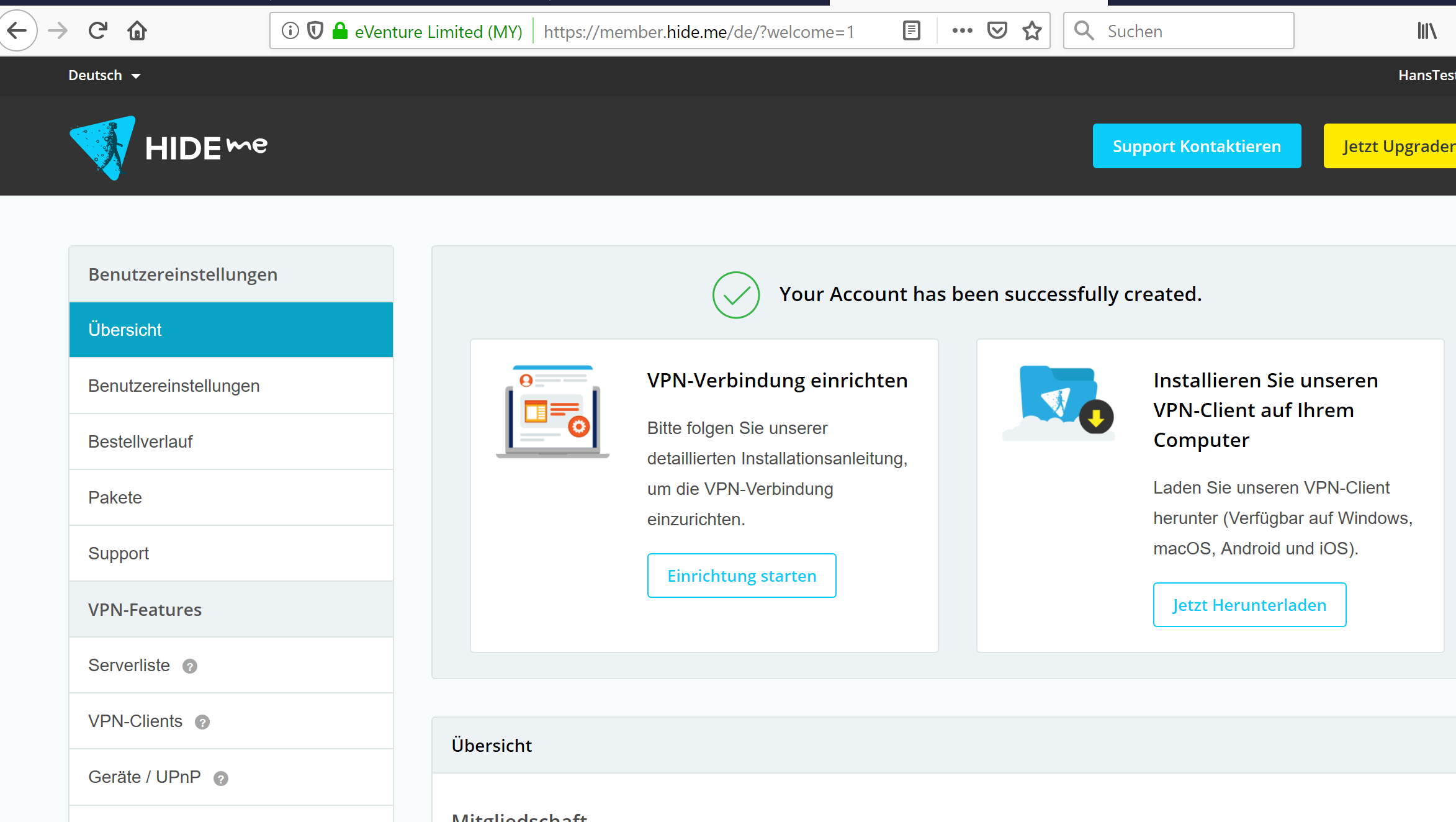Click the Serverliste help question mark

190,666
